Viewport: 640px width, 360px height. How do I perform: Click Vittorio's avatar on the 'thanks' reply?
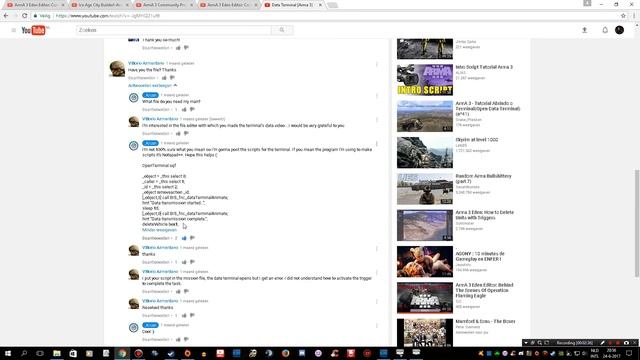[133, 250]
